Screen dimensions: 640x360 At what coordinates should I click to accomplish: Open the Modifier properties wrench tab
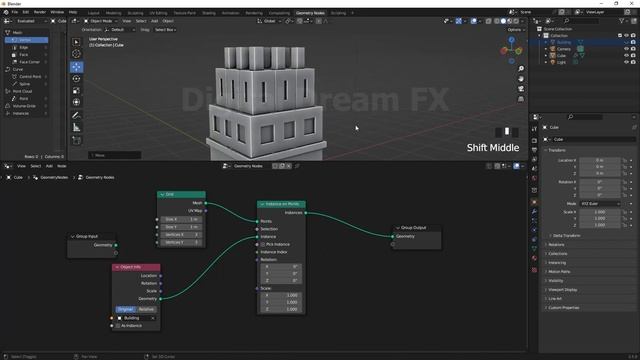point(534,211)
